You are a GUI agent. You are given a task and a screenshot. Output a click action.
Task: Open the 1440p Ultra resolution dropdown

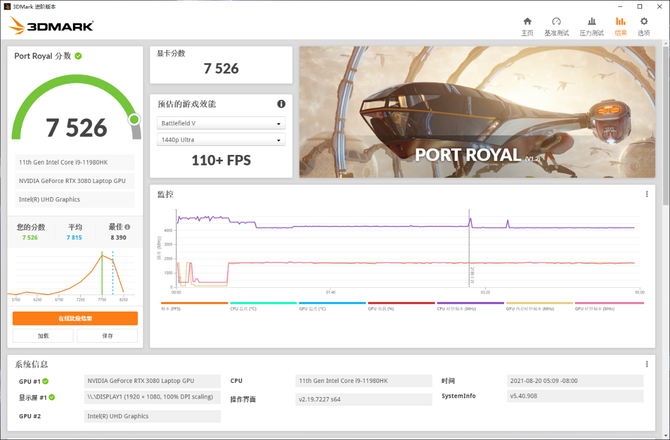[221, 140]
